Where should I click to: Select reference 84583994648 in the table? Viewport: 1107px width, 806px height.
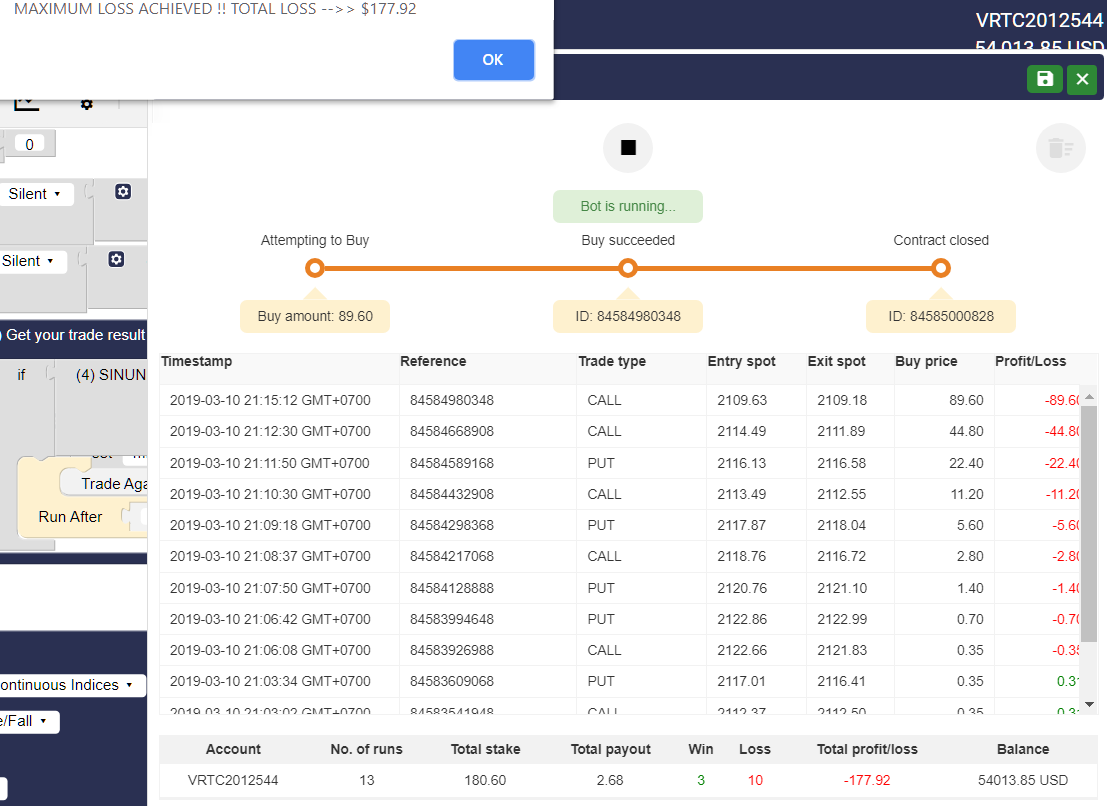(x=452, y=619)
